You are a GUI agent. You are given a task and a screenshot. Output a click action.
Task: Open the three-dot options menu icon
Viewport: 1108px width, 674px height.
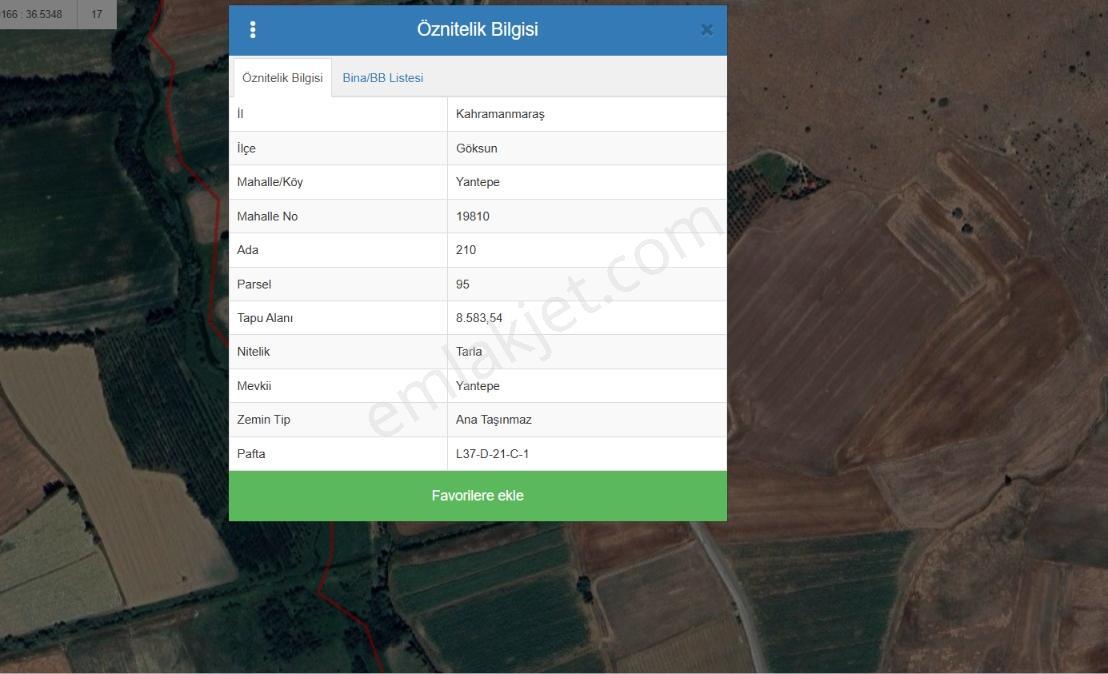click(x=252, y=30)
